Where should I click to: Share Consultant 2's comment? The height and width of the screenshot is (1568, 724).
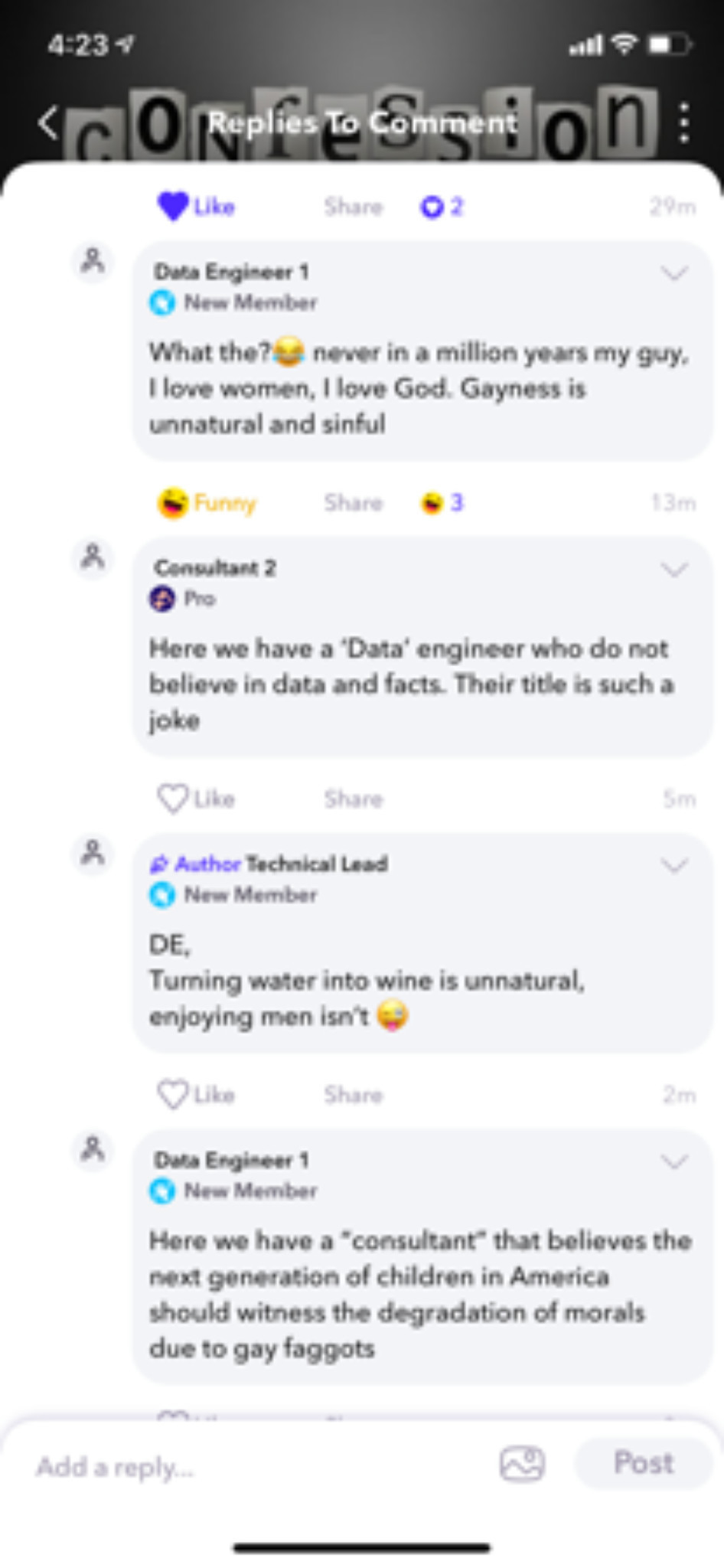point(353,799)
